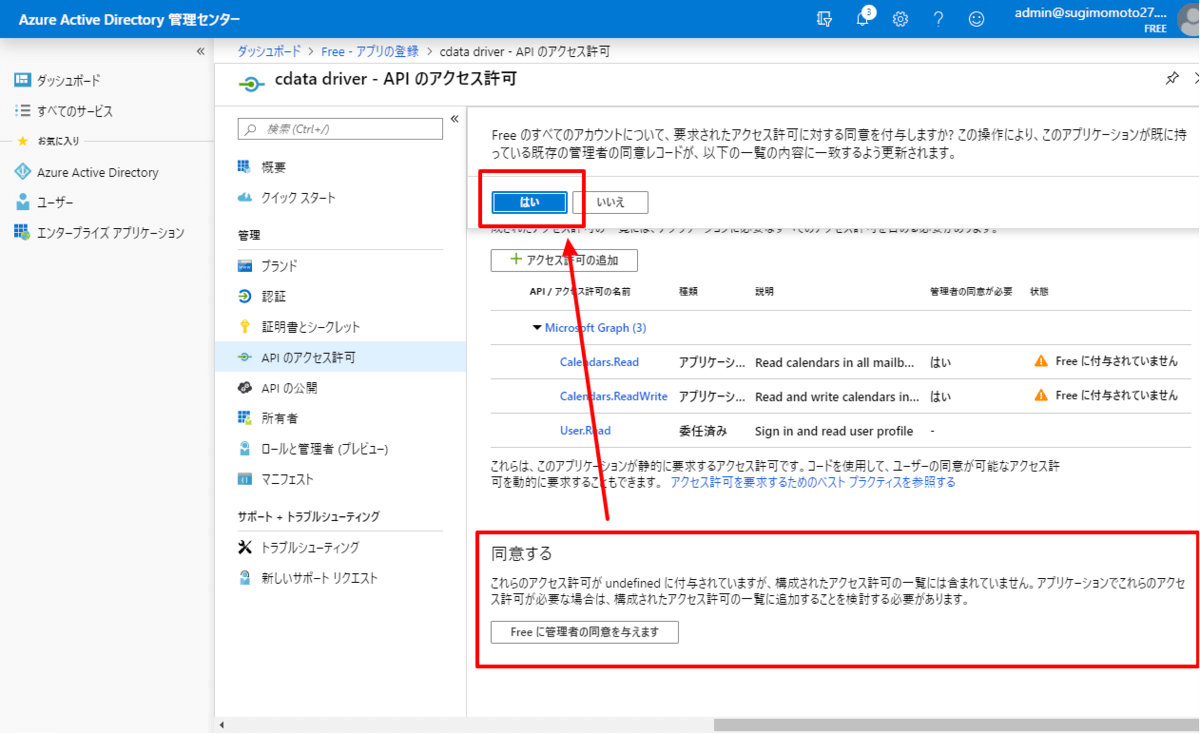The image size is (1200, 734).
Task: Click the scrollbar left arrow
Action: pyautogui.click(x=222, y=725)
